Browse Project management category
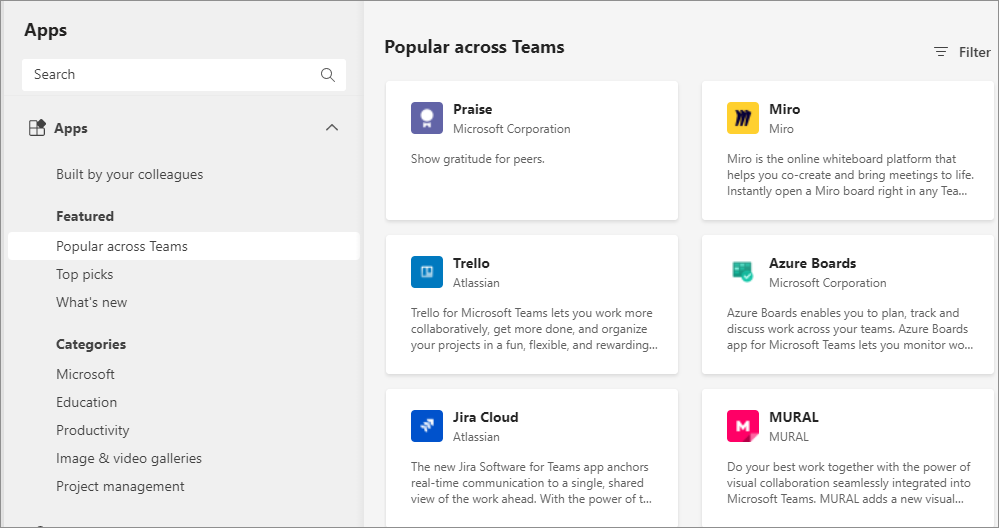Viewport: 999px width, 528px height. 120,486
